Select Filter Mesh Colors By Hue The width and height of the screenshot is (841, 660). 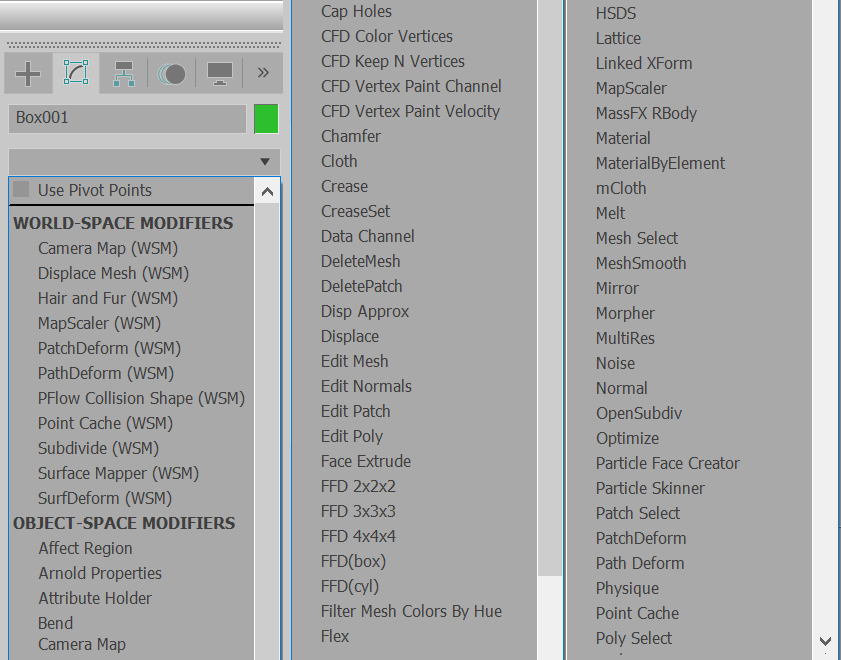[x=411, y=611]
